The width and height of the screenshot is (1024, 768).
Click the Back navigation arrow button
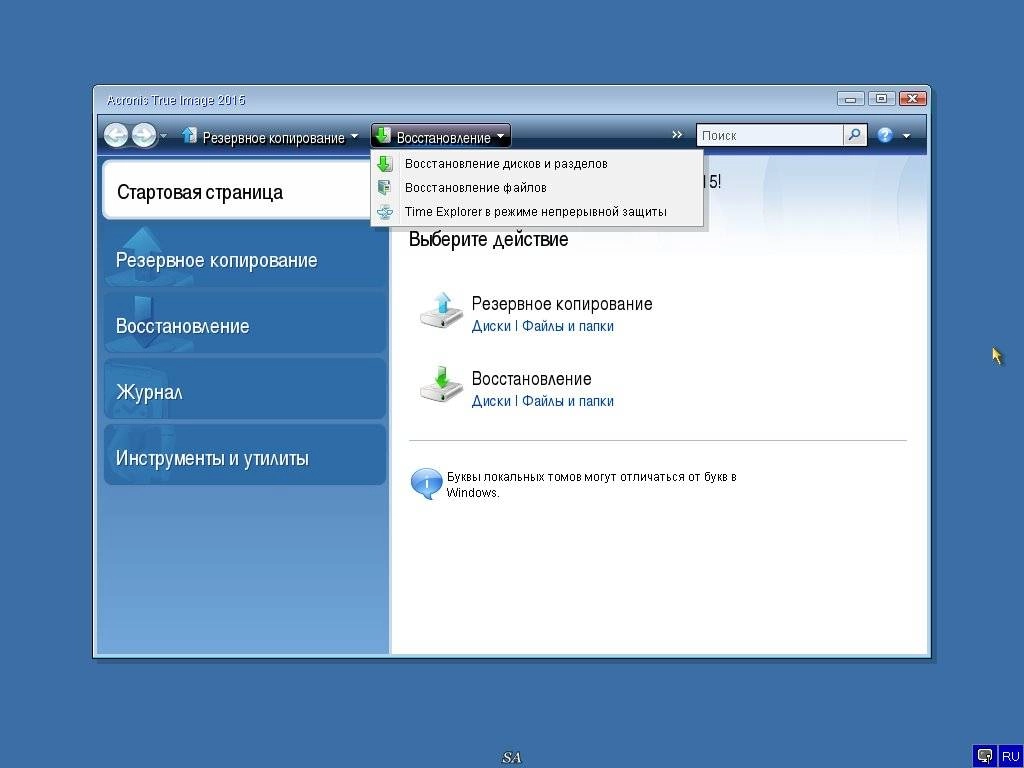(x=116, y=136)
